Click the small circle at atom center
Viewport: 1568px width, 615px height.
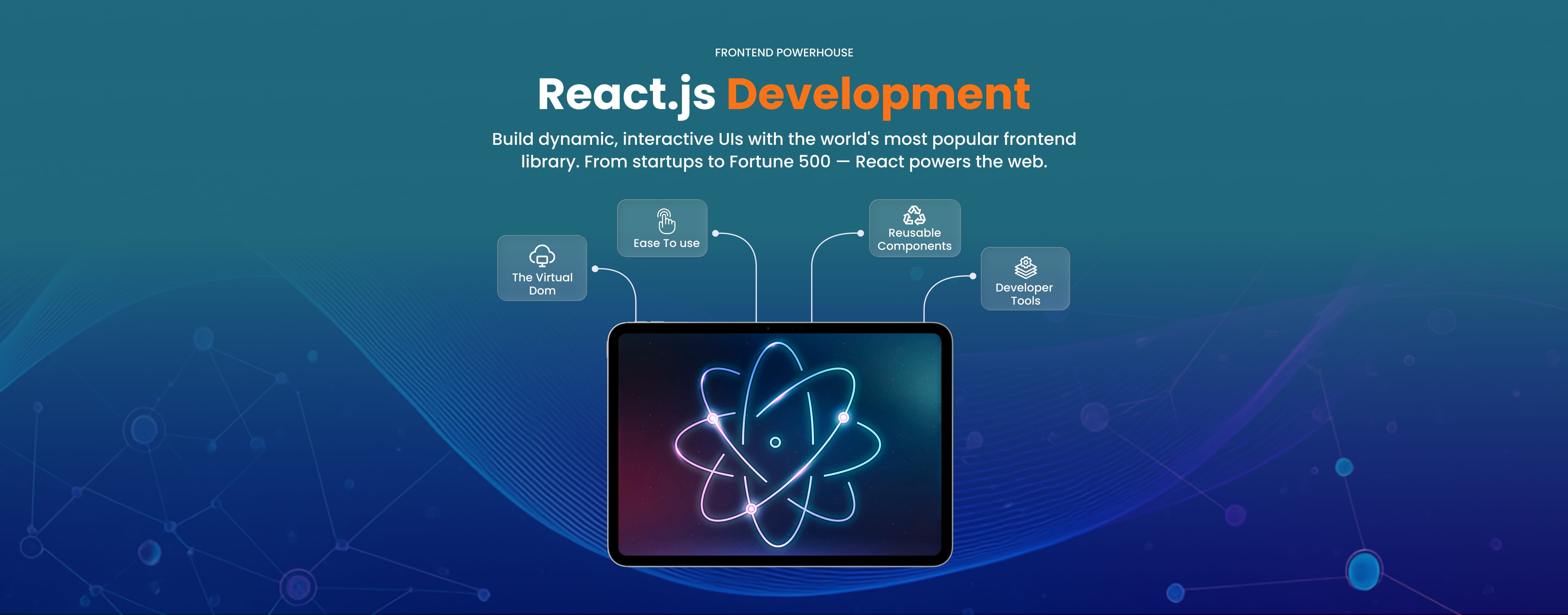click(x=775, y=442)
